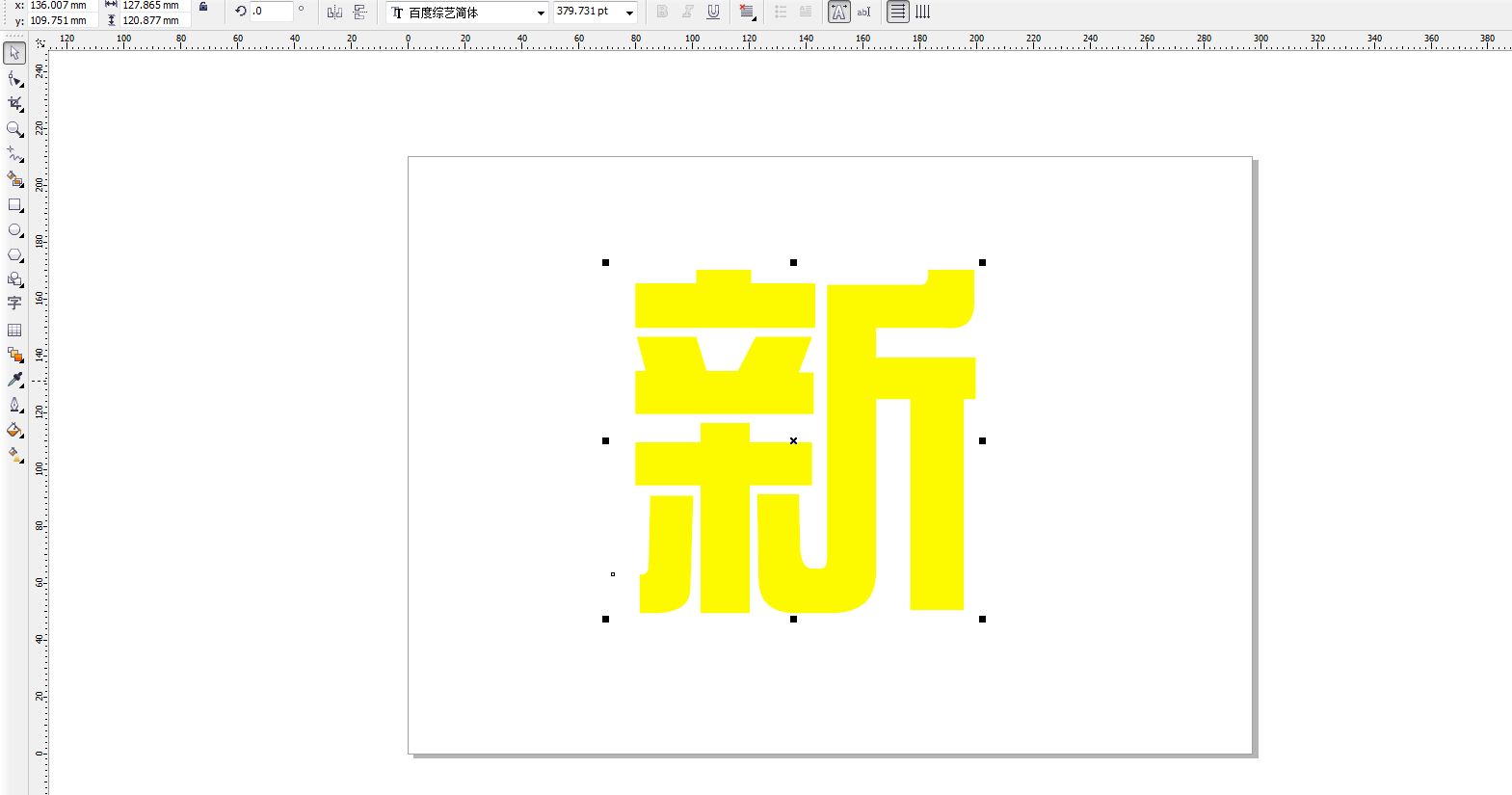Click the ruler origin corner icon
This screenshot has height=795, width=1512.
[40, 42]
